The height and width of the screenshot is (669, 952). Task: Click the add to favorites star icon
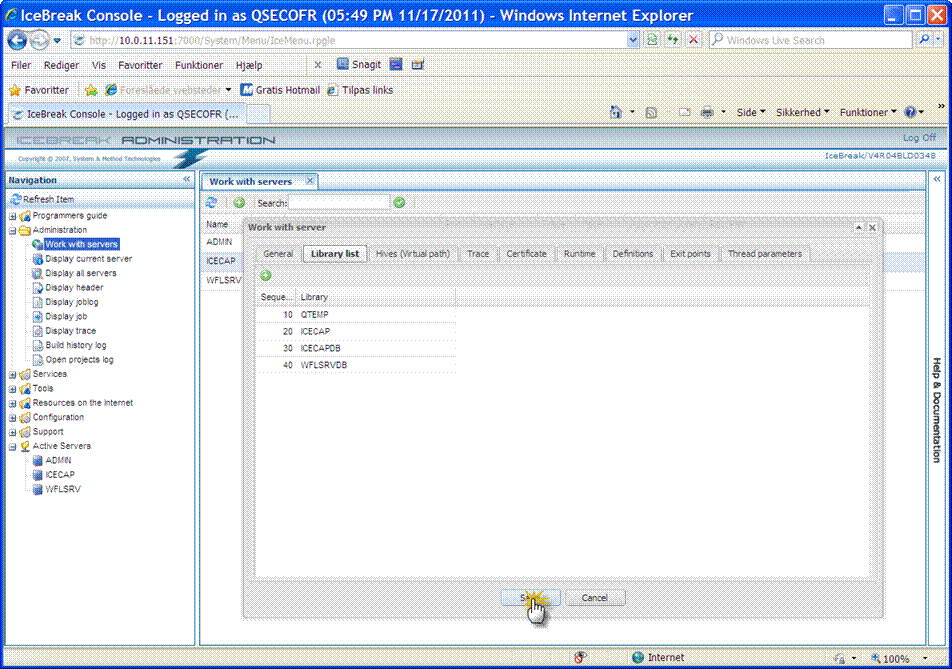[x=91, y=90]
